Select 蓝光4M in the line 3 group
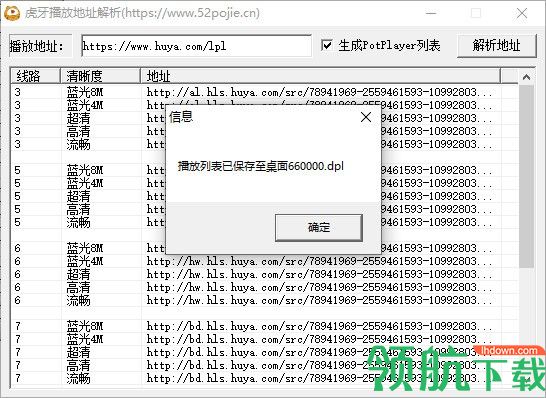The image size is (546, 398). 85,105
